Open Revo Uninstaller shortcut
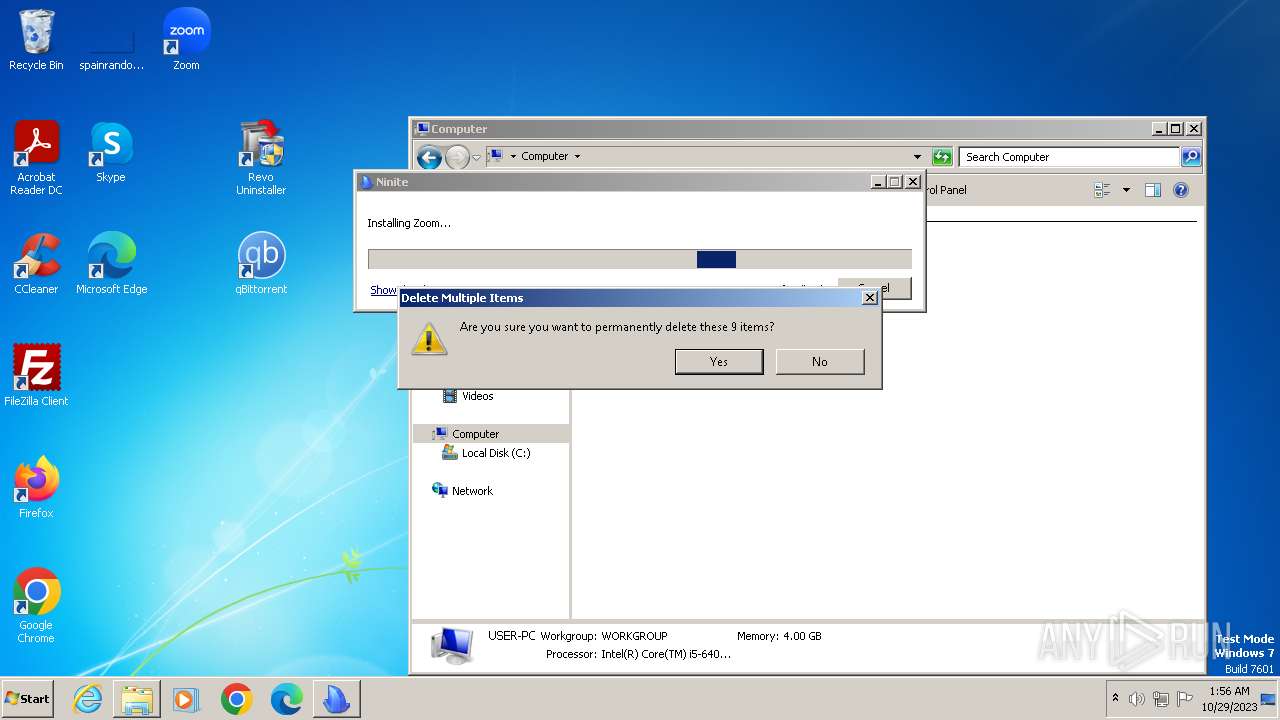This screenshot has width=1280, height=720. point(261,158)
